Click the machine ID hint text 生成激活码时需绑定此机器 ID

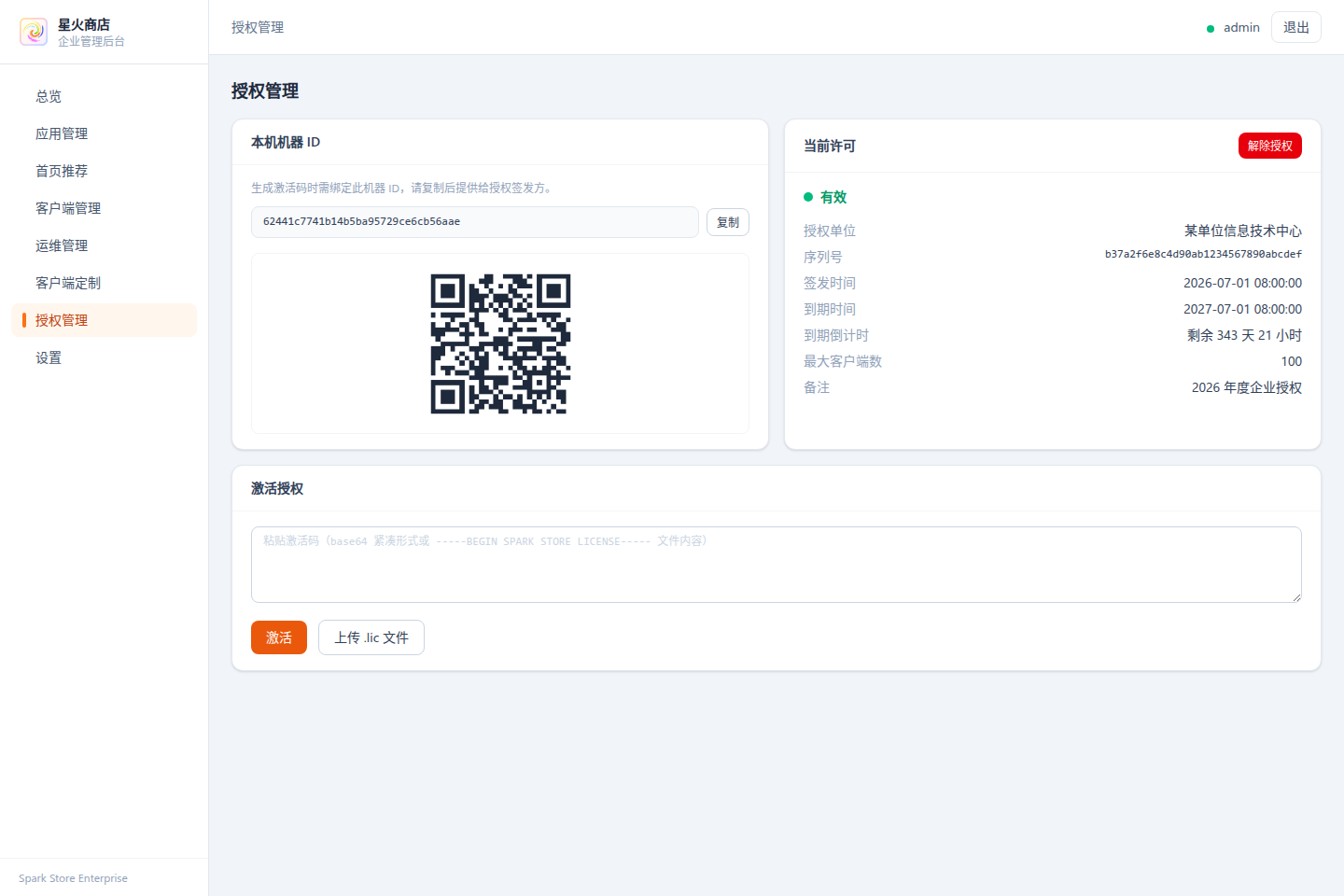click(x=326, y=188)
